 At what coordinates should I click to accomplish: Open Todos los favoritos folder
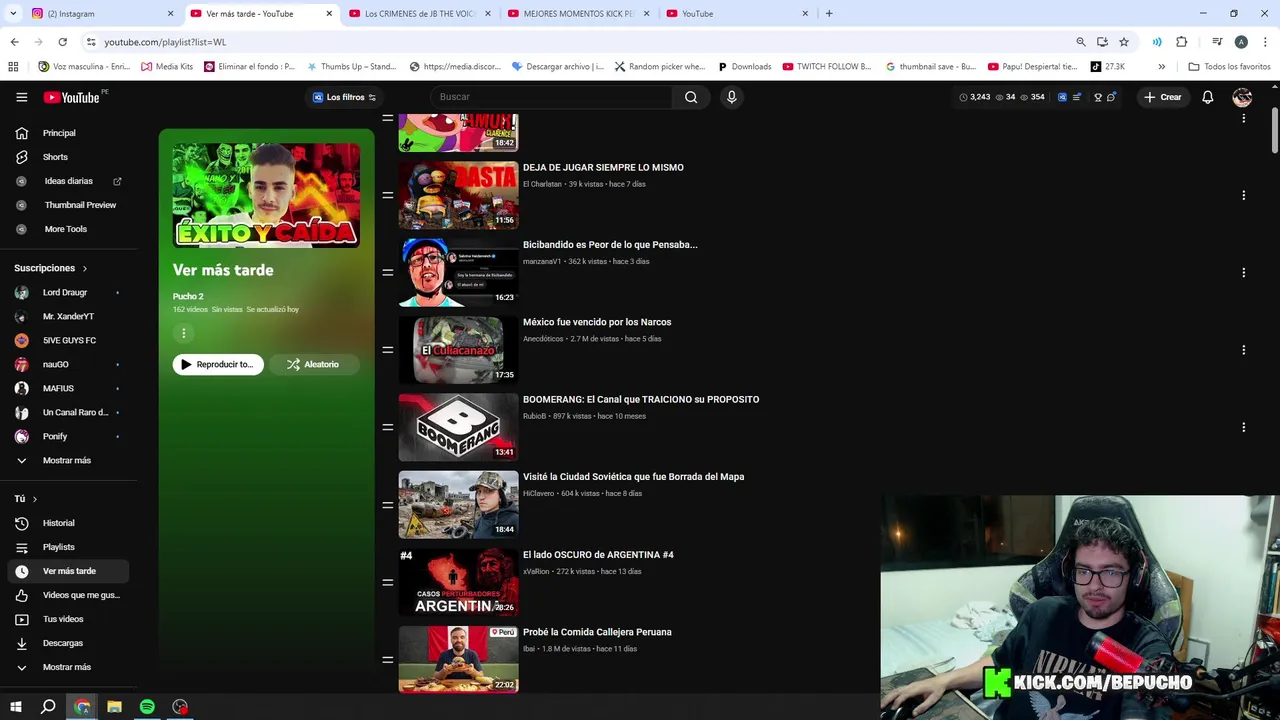[1229, 67]
